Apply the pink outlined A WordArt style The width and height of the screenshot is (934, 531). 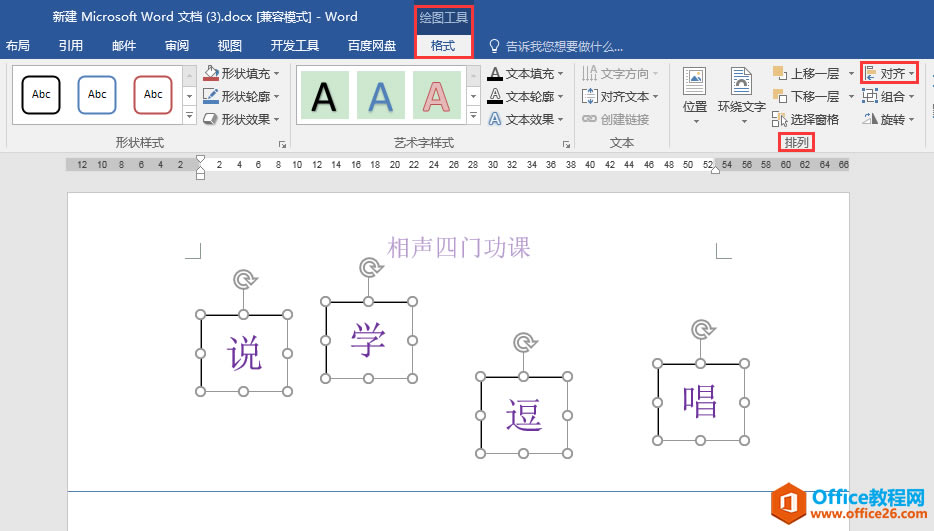(437, 95)
